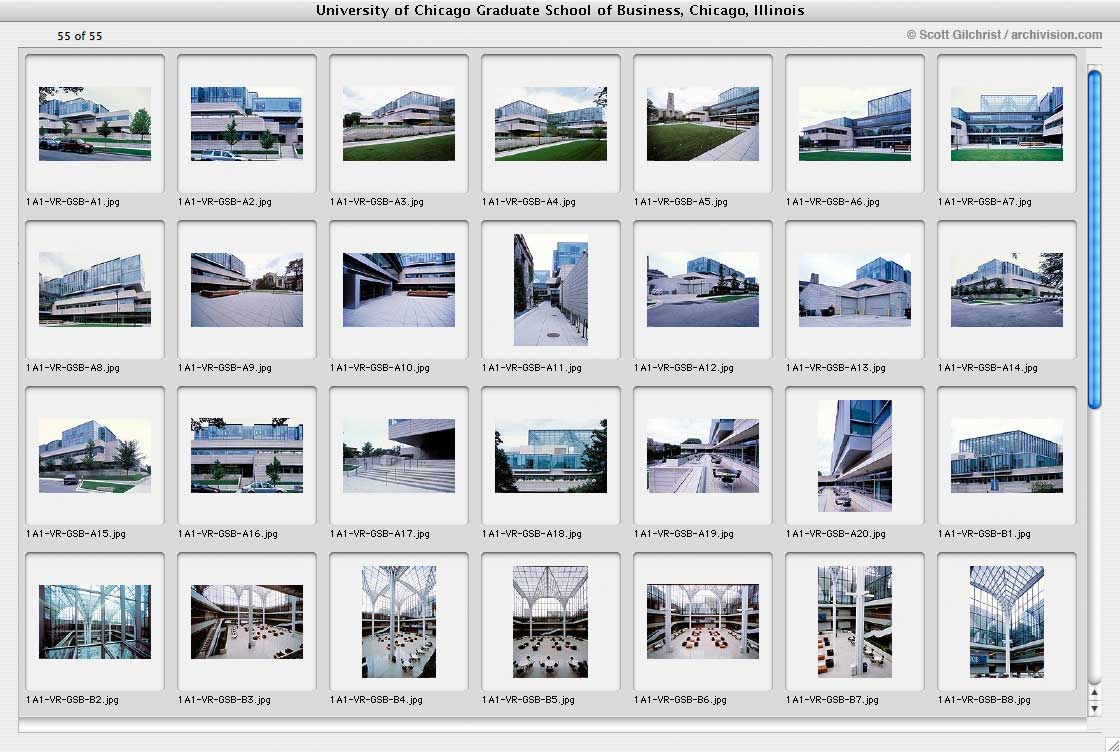Open atrium thumbnail 1A1-VR-GSB-B3.jpg

click(246, 622)
